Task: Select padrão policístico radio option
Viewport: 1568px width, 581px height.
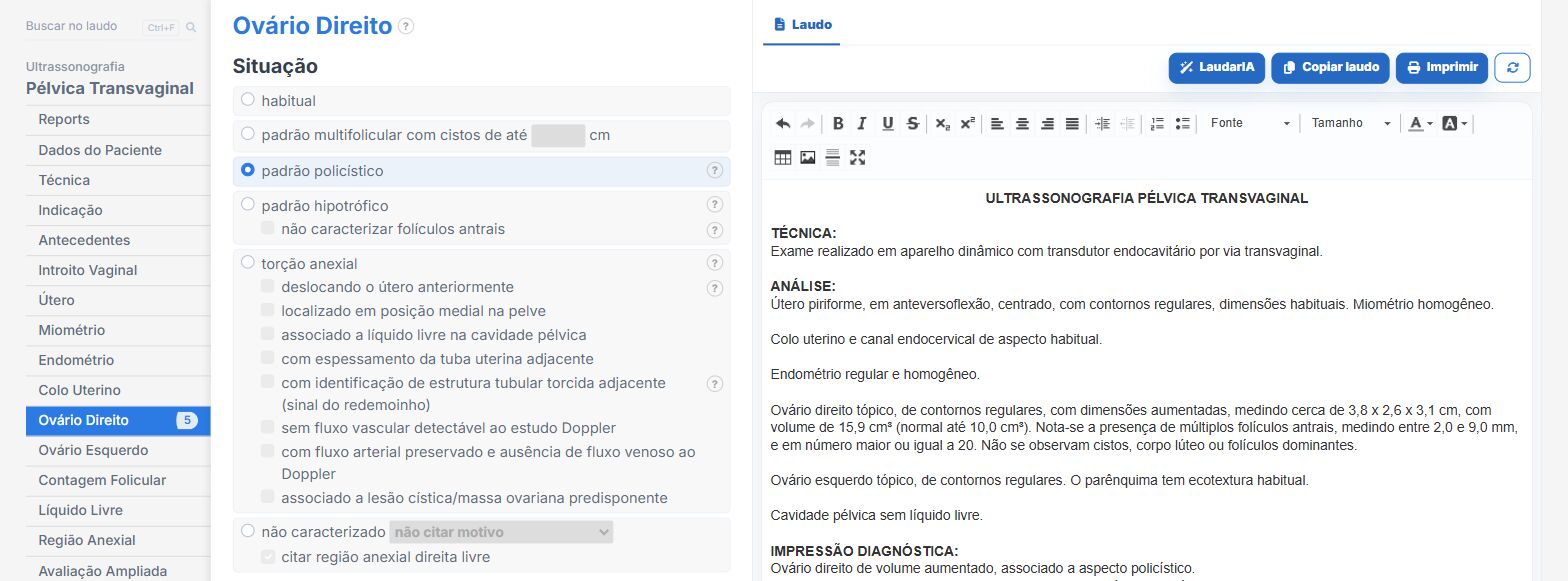Action: tap(248, 170)
